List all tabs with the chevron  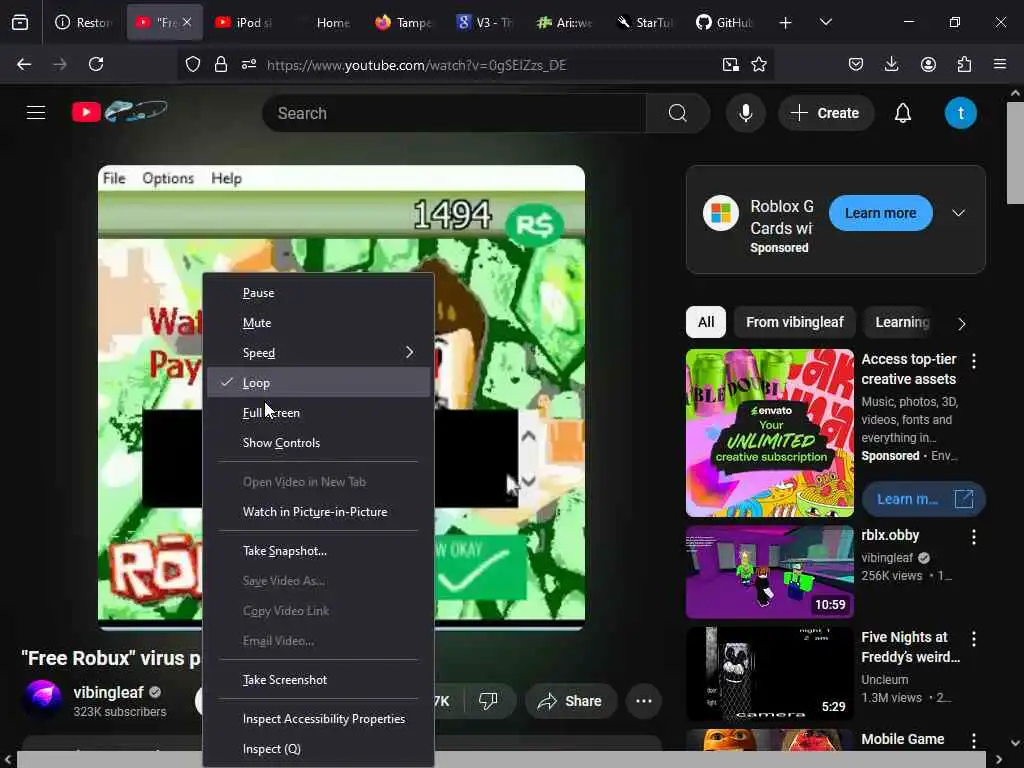pos(825,22)
